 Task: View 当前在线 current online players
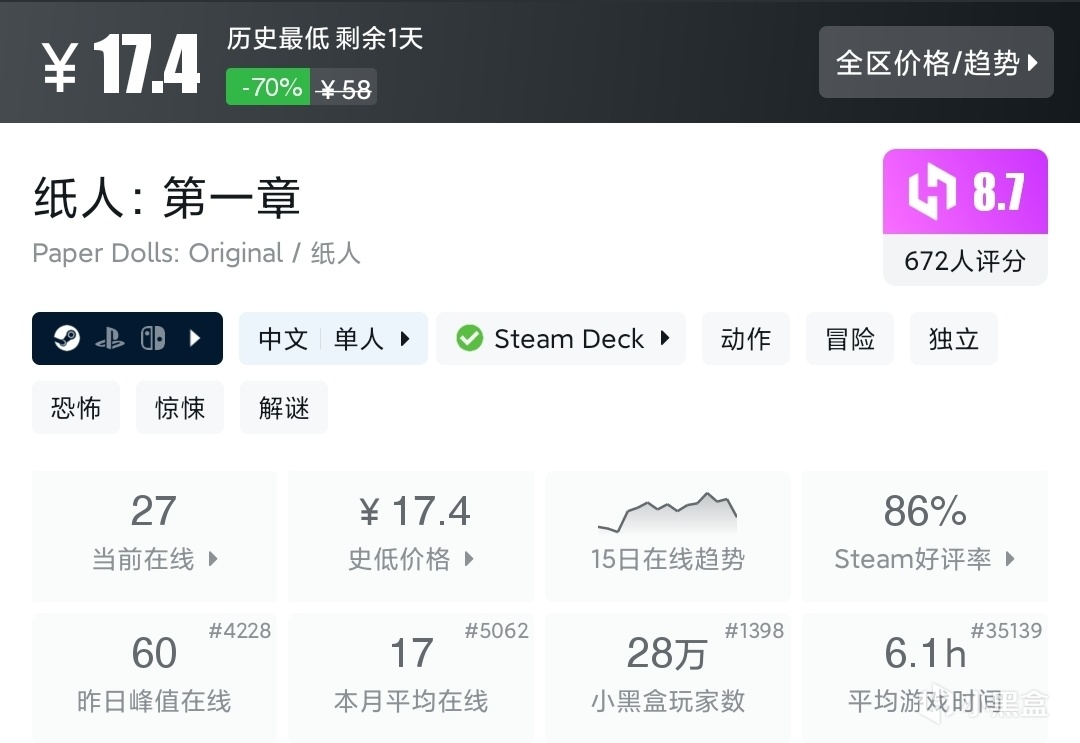point(154,536)
